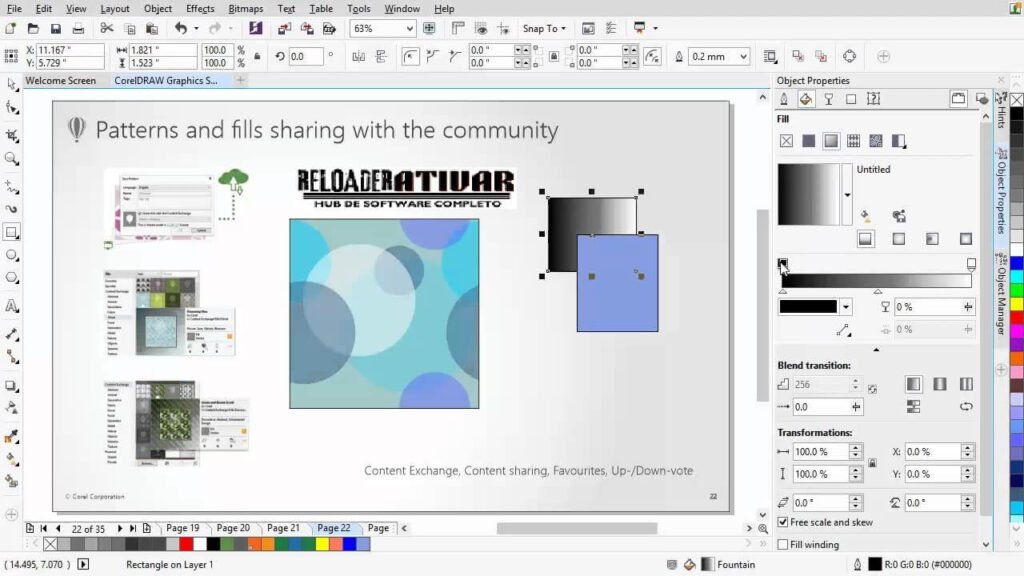This screenshot has width=1024, height=576.
Task: Click the New document icon
Action: 10,29
